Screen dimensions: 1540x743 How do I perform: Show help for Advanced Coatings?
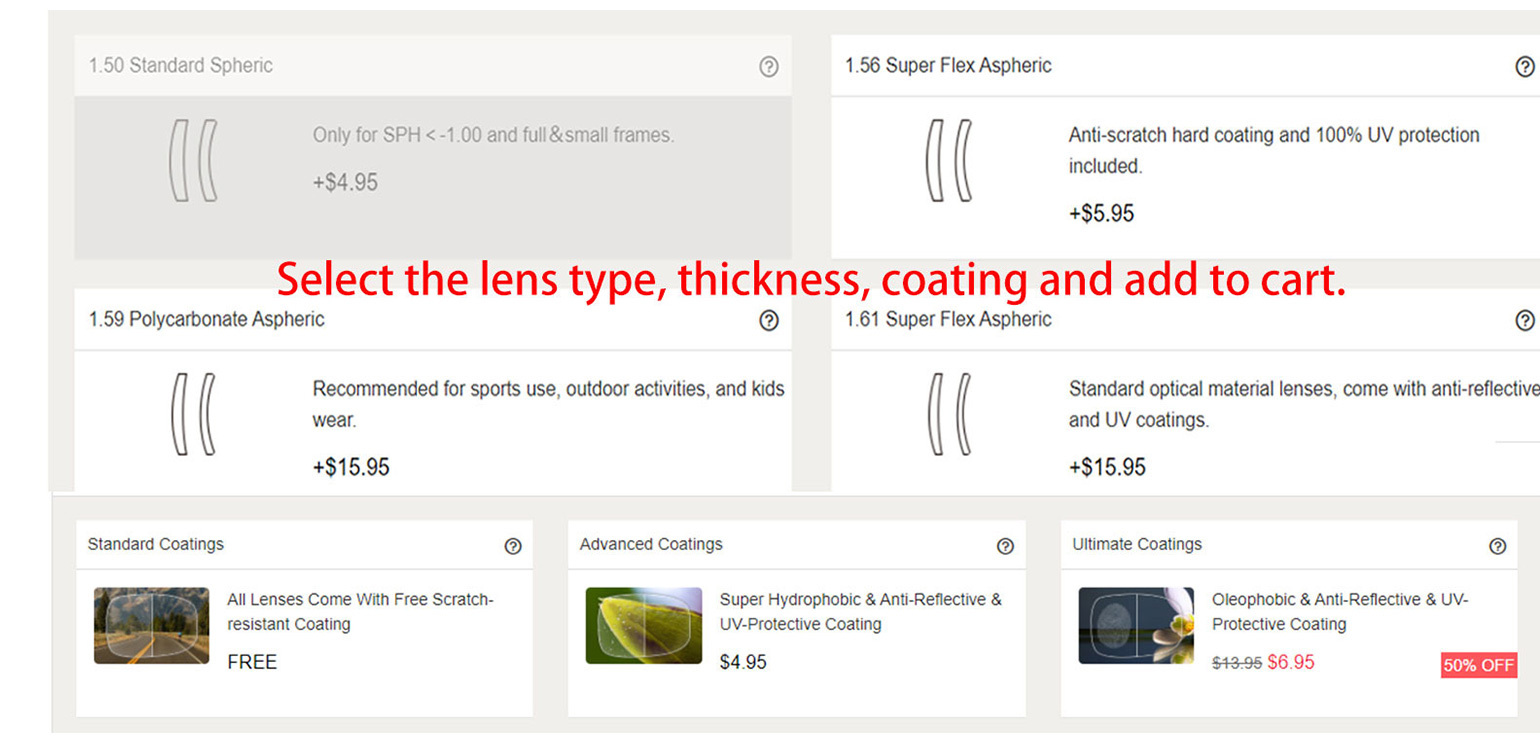1005,546
